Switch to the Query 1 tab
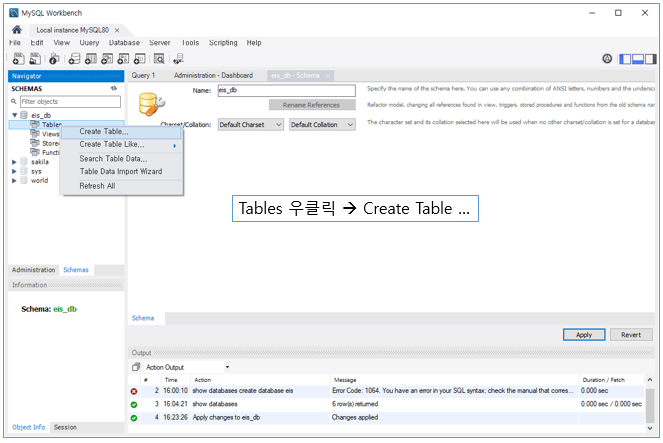Image resolution: width=663 pixels, height=443 pixels. pyautogui.click(x=143, y=75)
